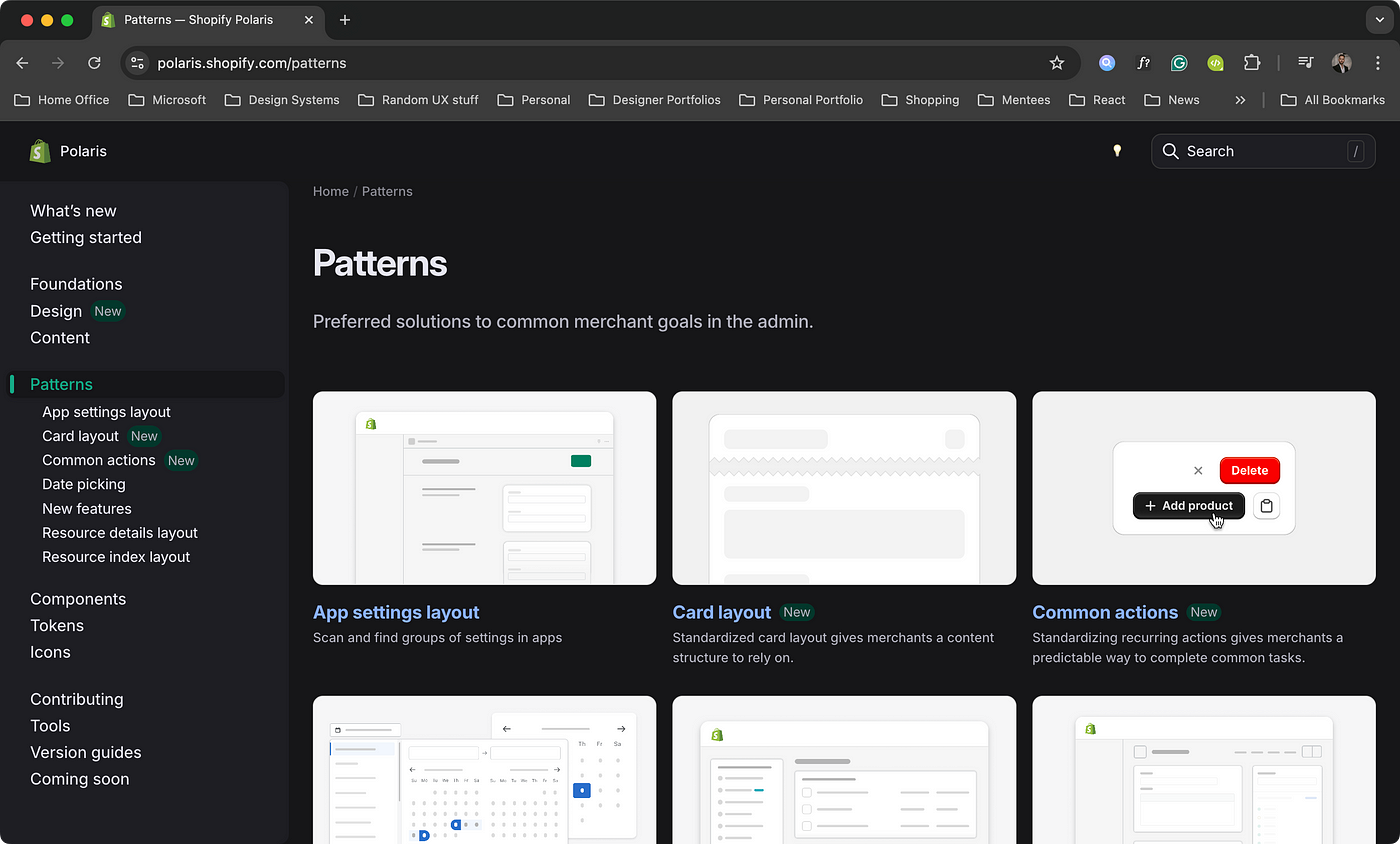Open Contributing in sidebar

pyautogui.click(x=77, y=699)
